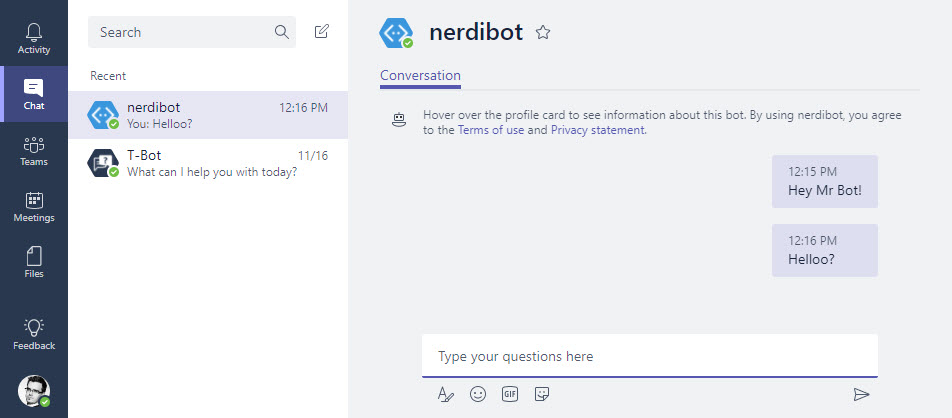Click 'You: Helloo?' preview text
Image resolution: width=952 pixels, height=418 pixels.
pos(160,123)
